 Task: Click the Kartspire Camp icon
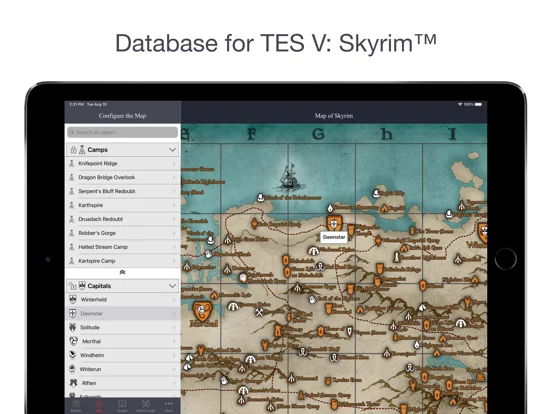[71, 261]
